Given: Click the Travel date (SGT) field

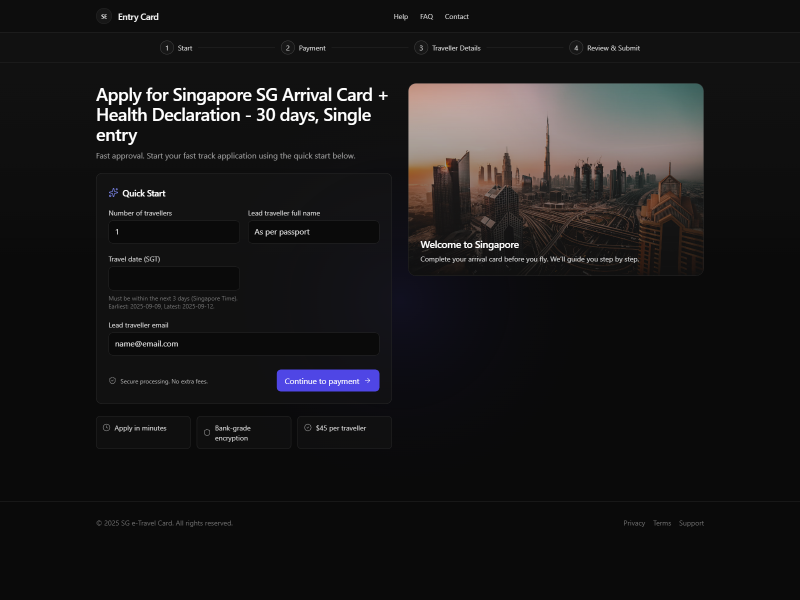Looking at the screenshot, I should pos(173,278).
